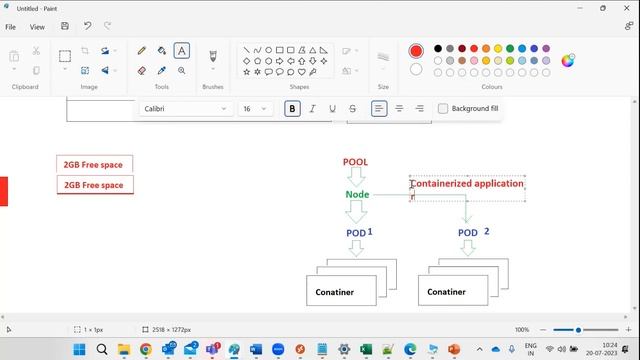Enable the Background fill checkbox
Image resolution: width=640 pixels, height=360 pixels.
[x=443, y=109]
